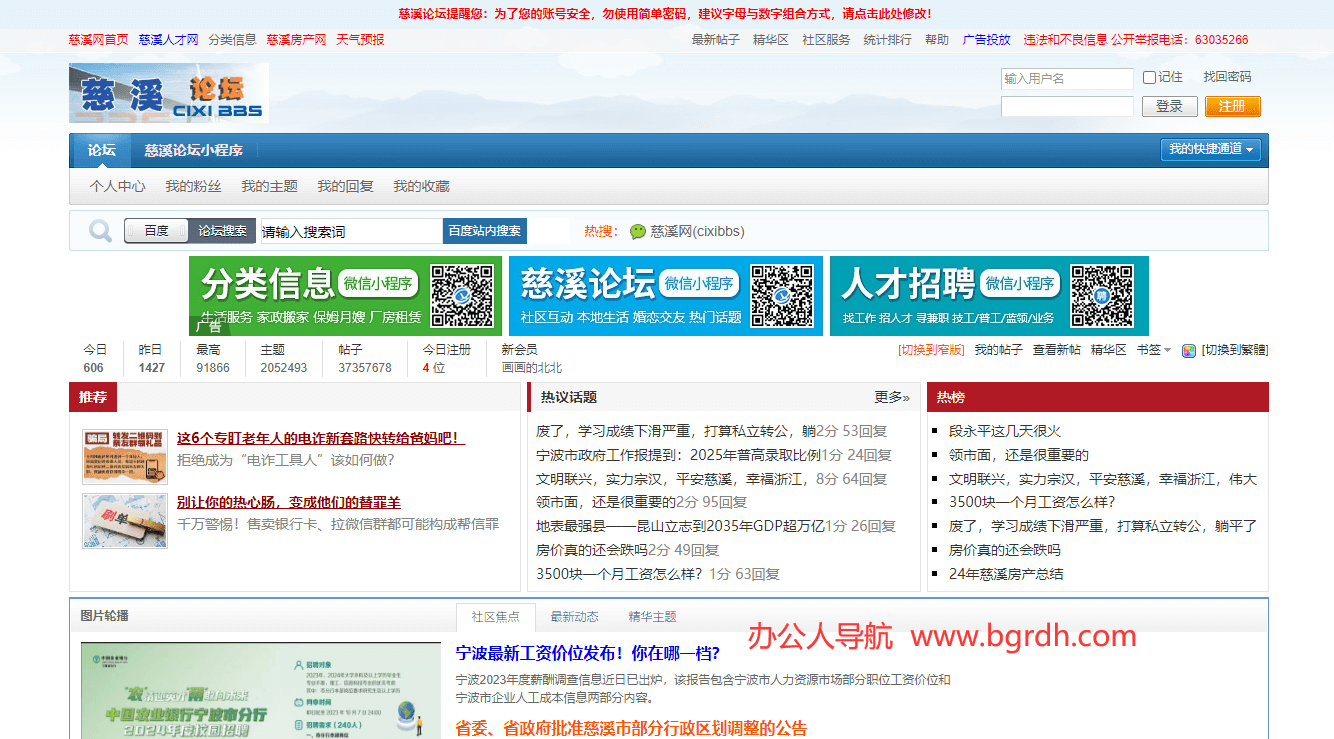1334x739 pixels.
Task: Open 个人中心 menu item
Action: click(117, 186)
